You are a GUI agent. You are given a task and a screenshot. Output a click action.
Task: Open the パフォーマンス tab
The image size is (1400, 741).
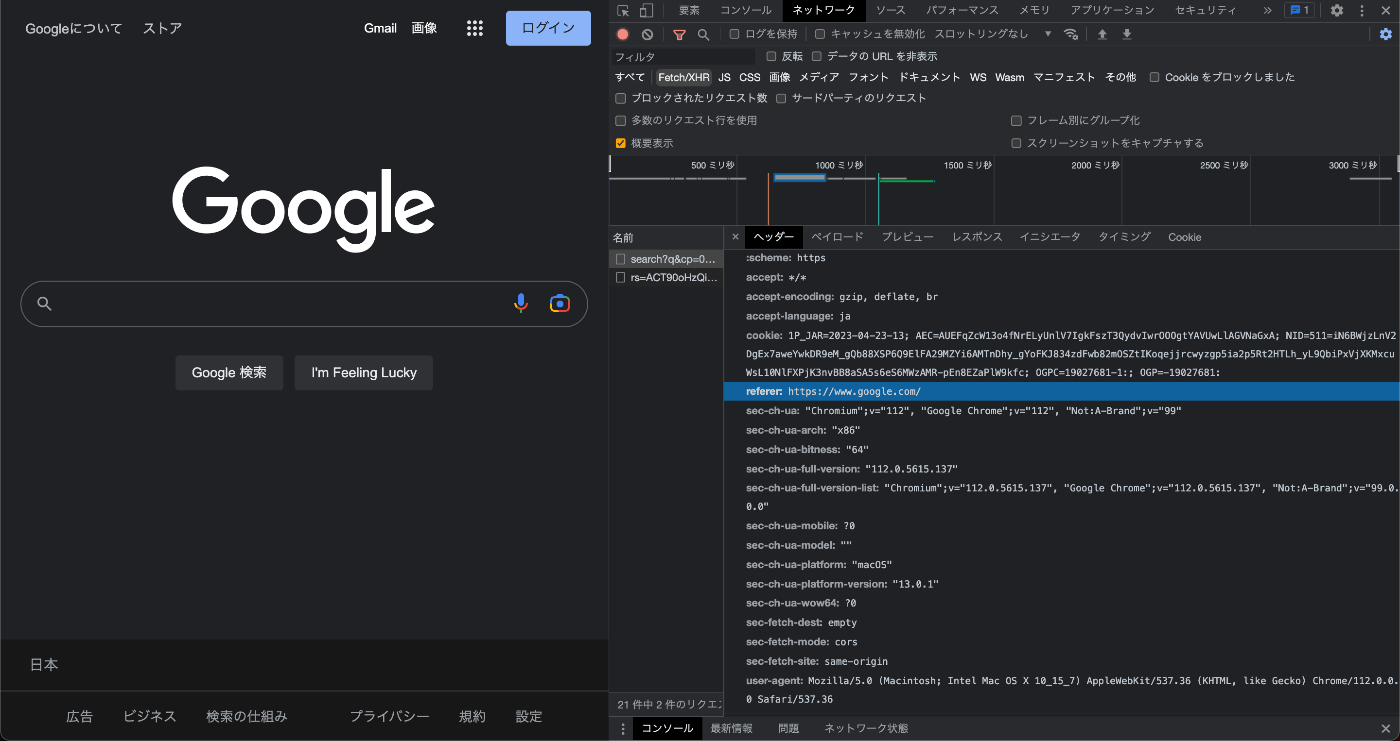(962, 10)
